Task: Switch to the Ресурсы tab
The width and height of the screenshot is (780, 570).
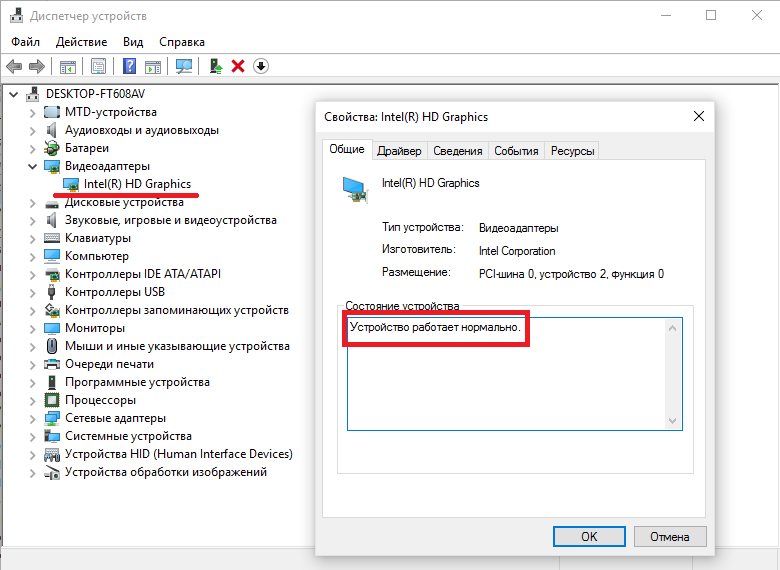Action: click(x=572, y=151)
